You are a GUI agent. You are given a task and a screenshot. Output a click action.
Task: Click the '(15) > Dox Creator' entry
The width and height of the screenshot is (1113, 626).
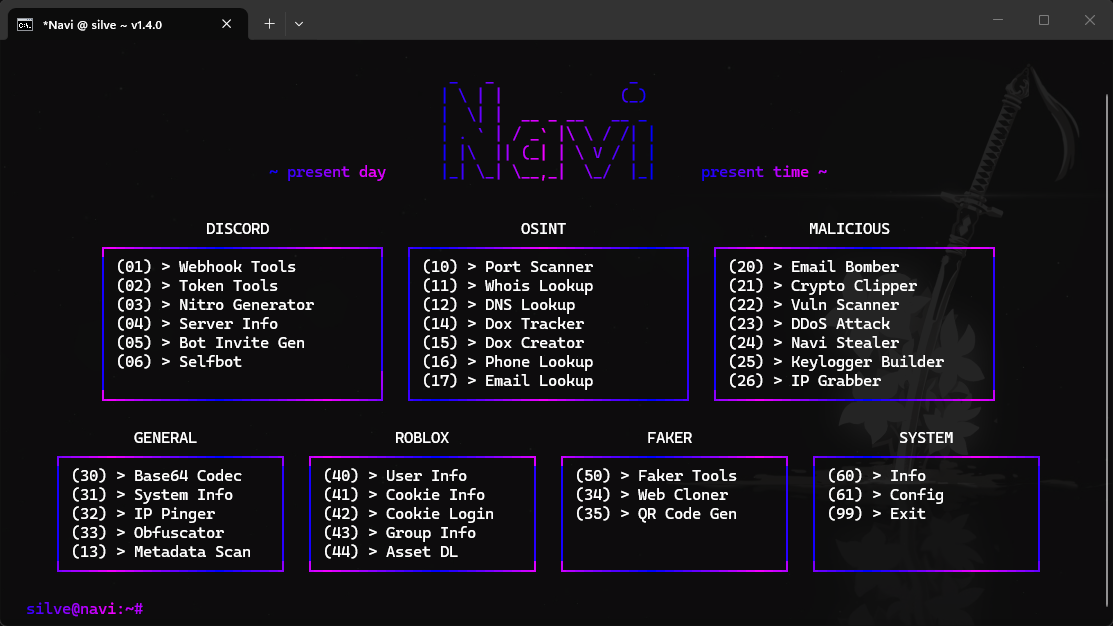pyautogui.click(x=503, y=343)
